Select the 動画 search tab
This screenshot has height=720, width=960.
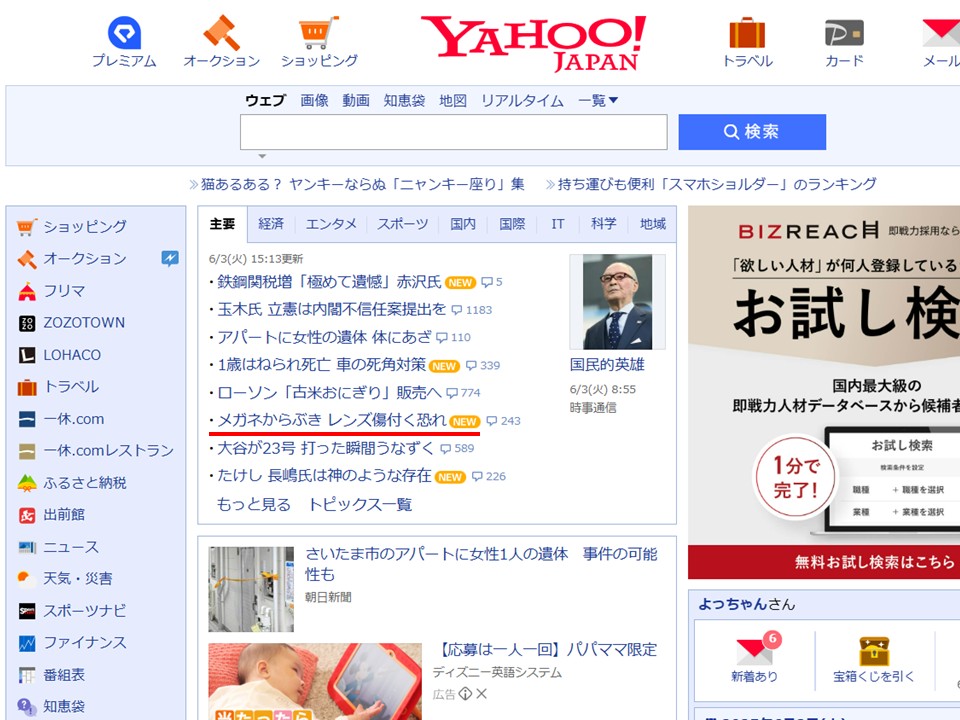pos(356,100)
